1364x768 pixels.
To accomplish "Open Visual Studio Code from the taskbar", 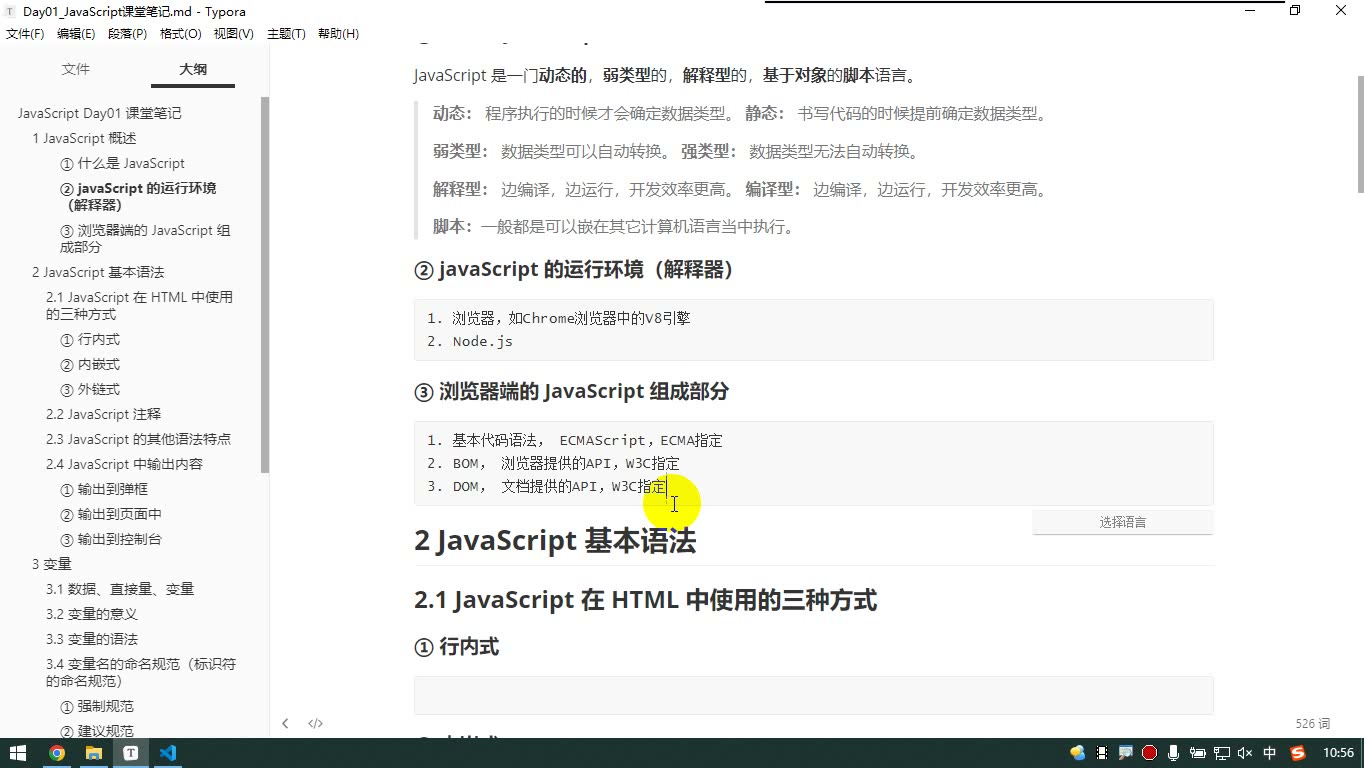I will point(168,753).
